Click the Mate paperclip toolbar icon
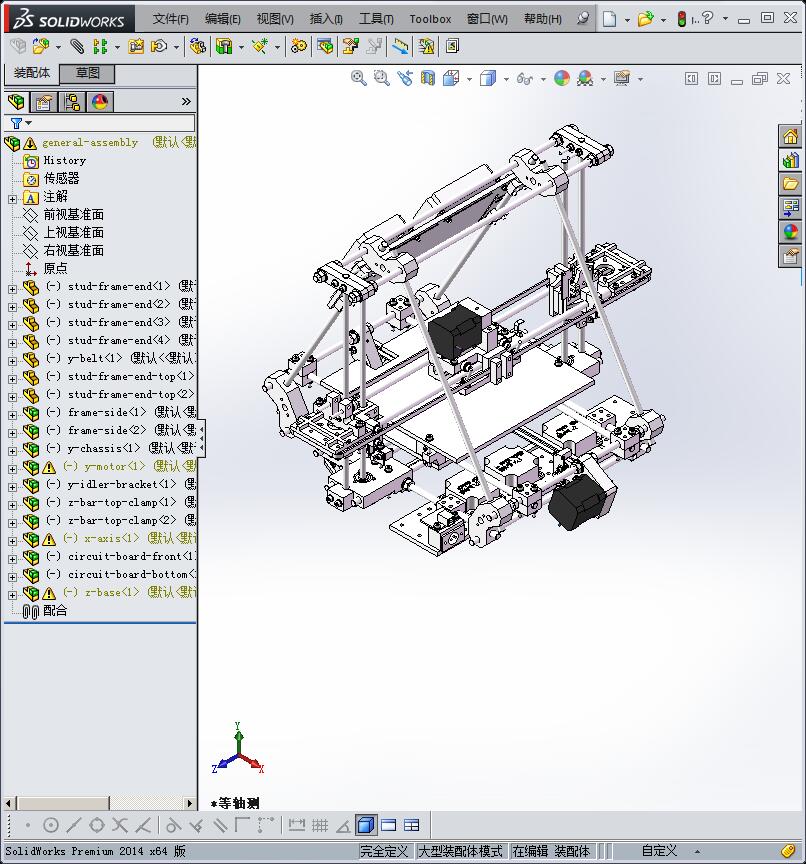 77,46
